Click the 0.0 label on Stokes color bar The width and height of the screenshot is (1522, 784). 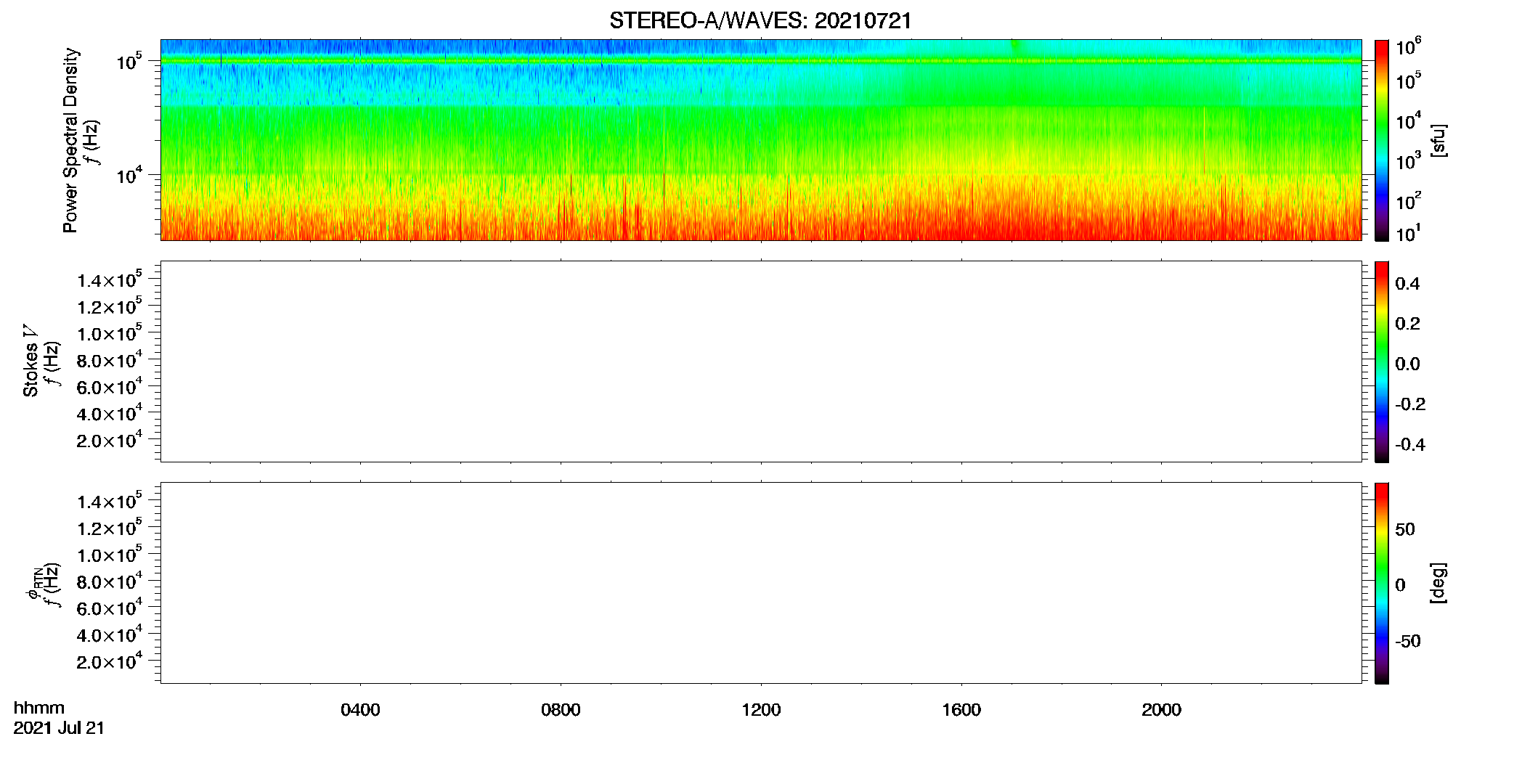tap(1407, 364)
